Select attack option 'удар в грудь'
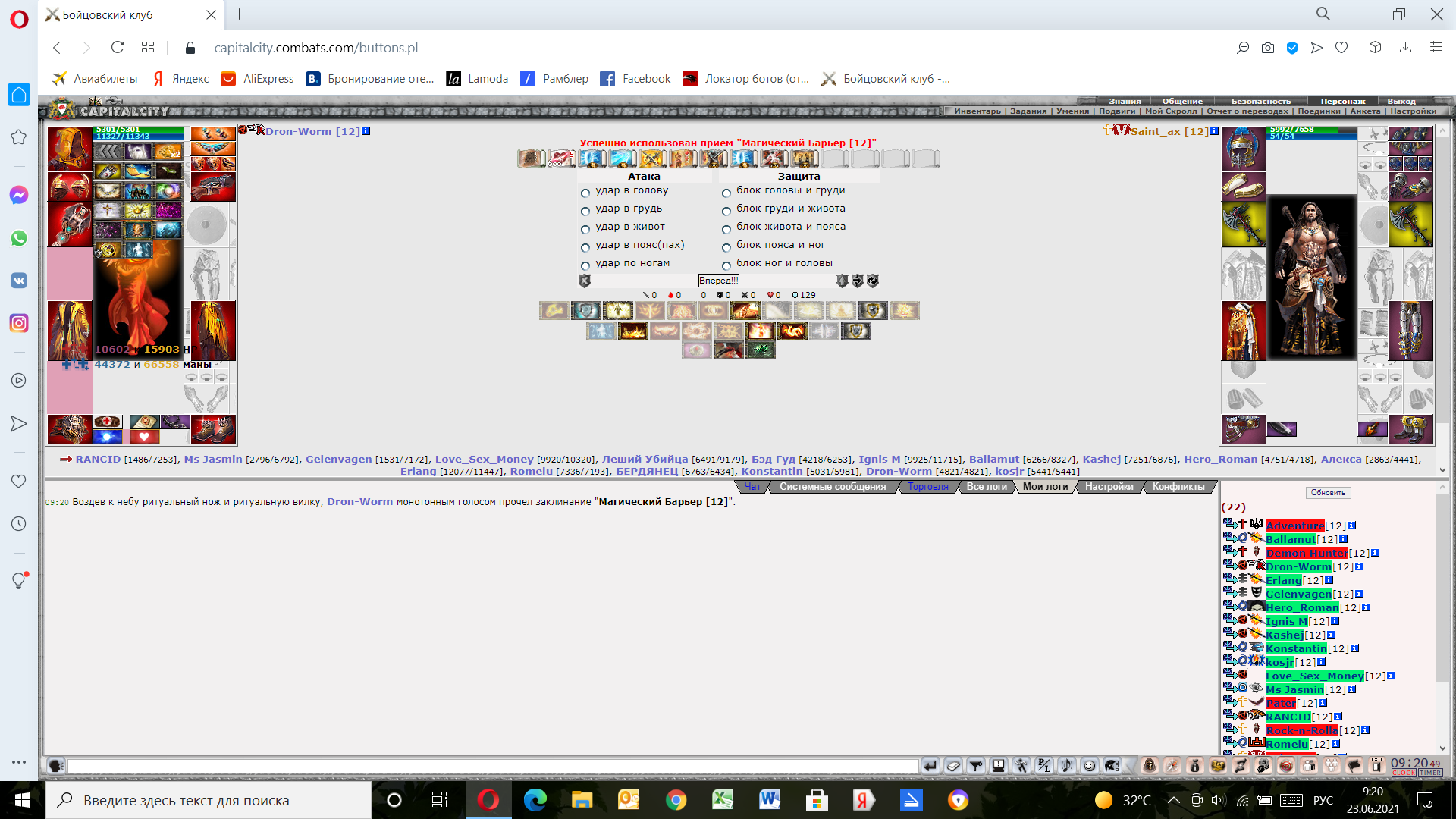1456x819 pixels. pyautogui.click(x=585, y=211)
